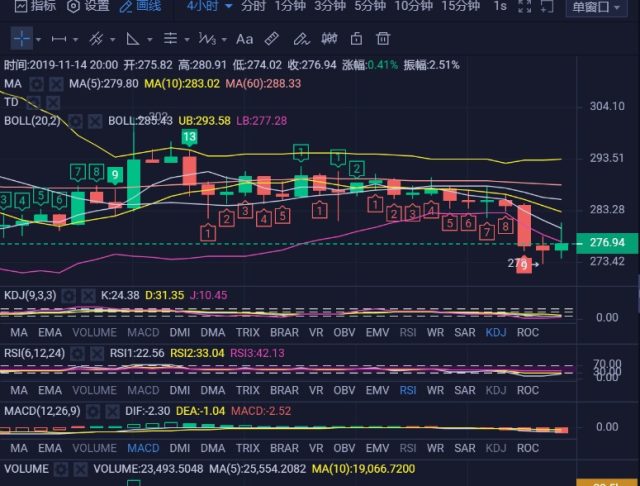Select the freehand brush tool
The image size is (640, 486).
(x=302, y=39)
